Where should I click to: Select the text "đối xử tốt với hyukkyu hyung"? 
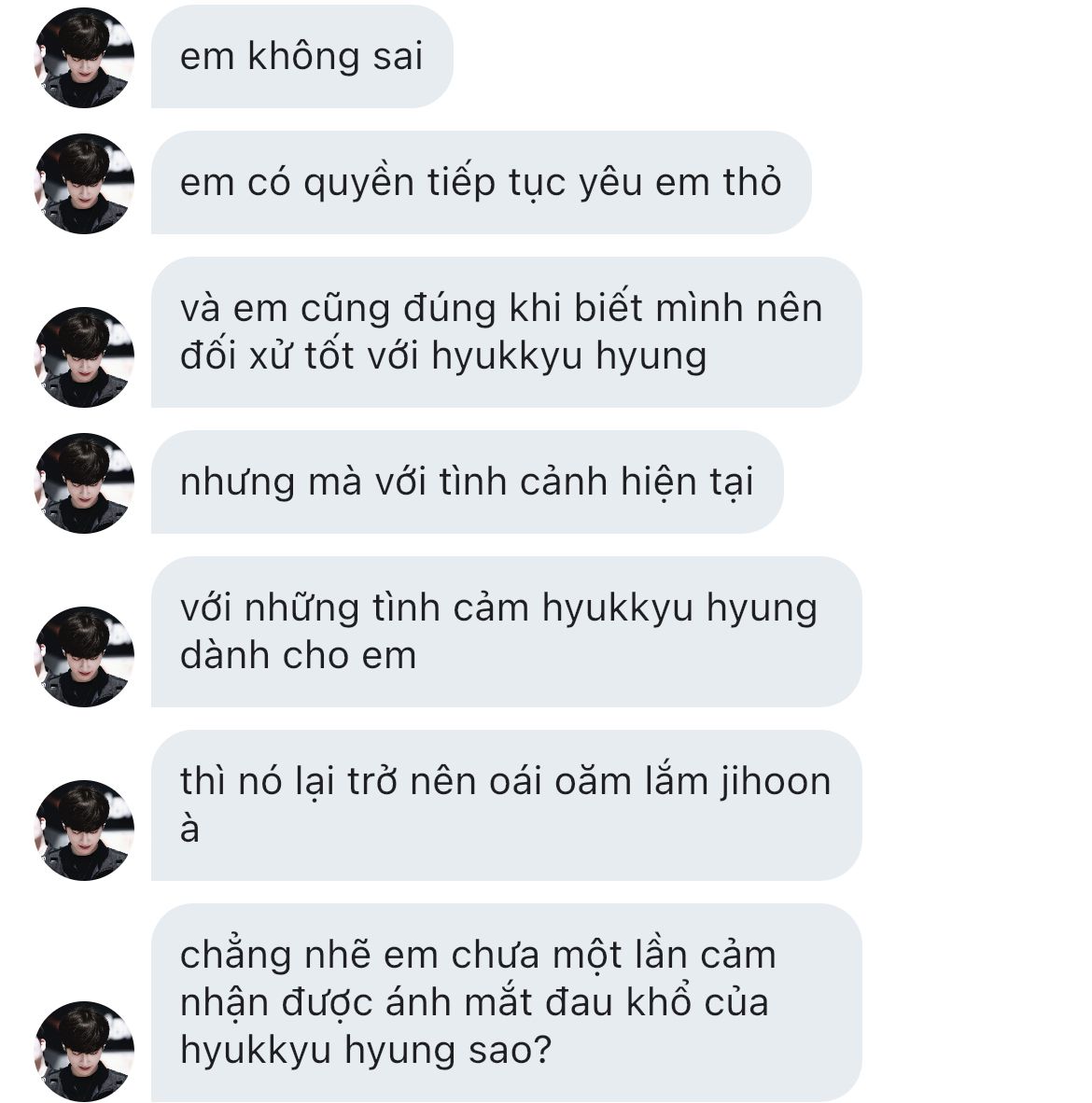[x=444, y=356]
